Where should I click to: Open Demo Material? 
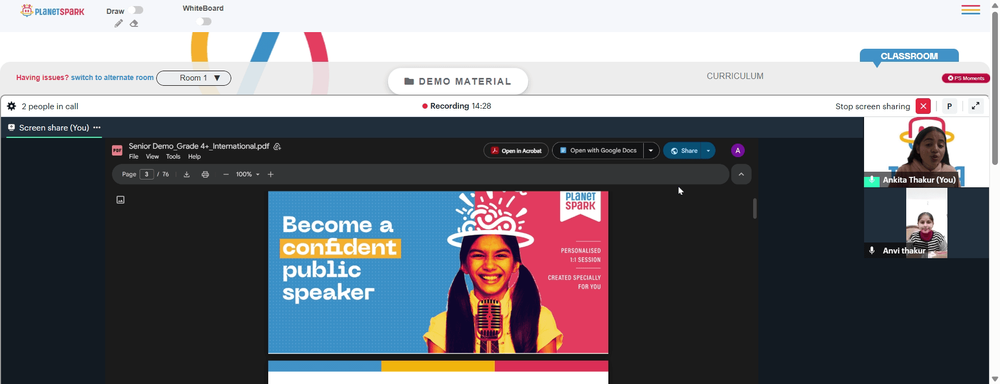458,82
